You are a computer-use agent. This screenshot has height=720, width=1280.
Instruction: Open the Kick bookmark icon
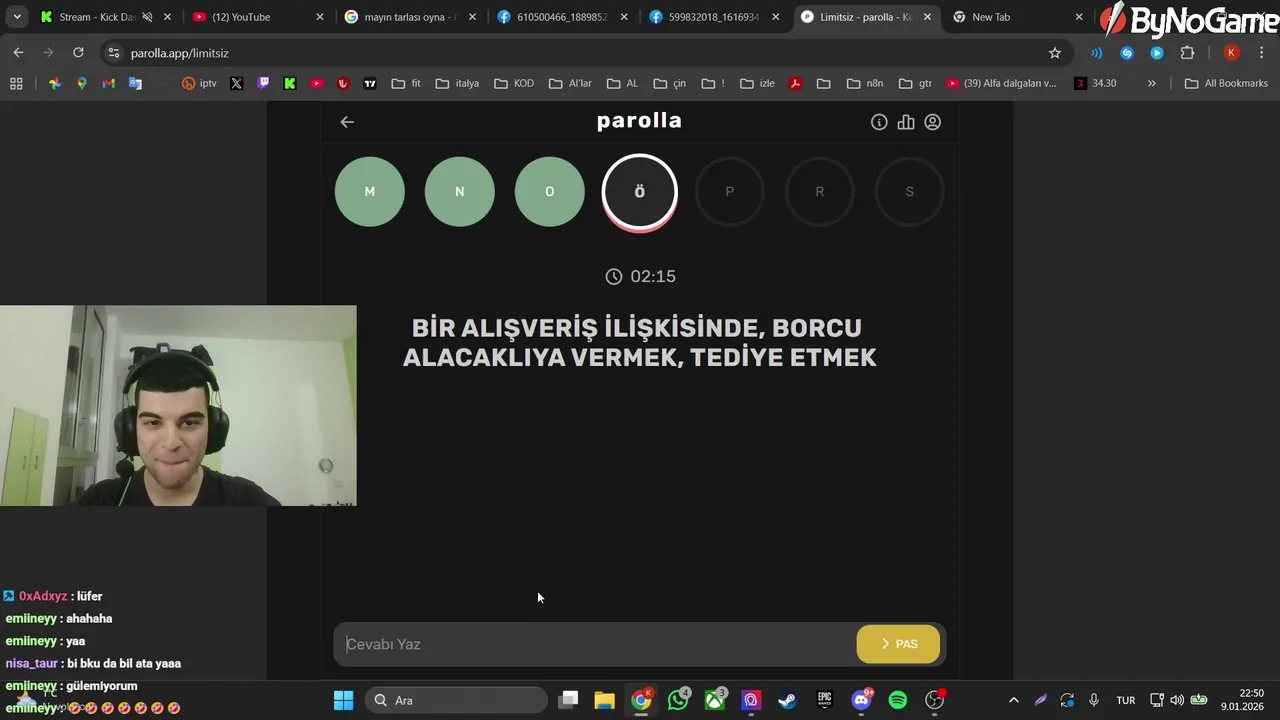290,84
